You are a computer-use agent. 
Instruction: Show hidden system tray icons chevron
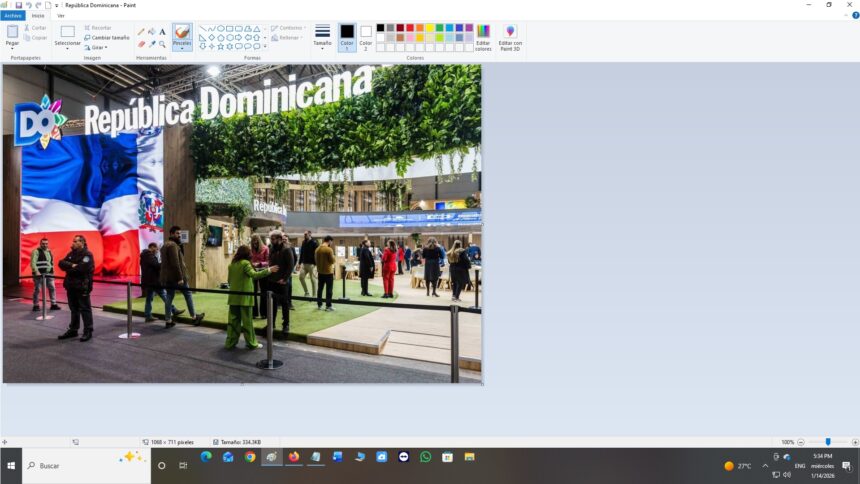[x=765, y=466]
